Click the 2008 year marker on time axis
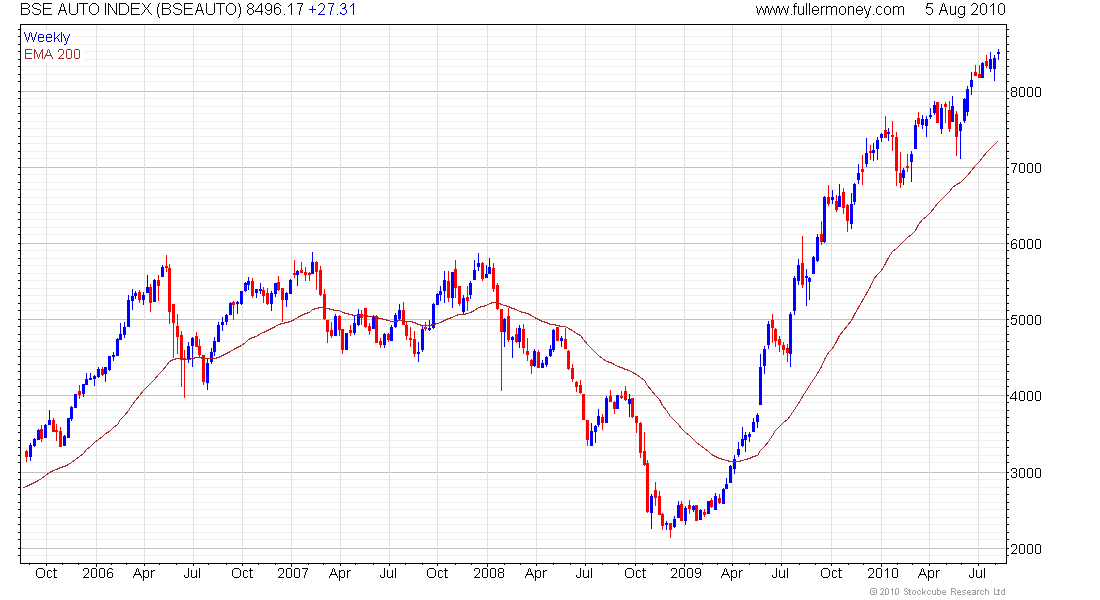1100x600 pixels. coord(489,573)
